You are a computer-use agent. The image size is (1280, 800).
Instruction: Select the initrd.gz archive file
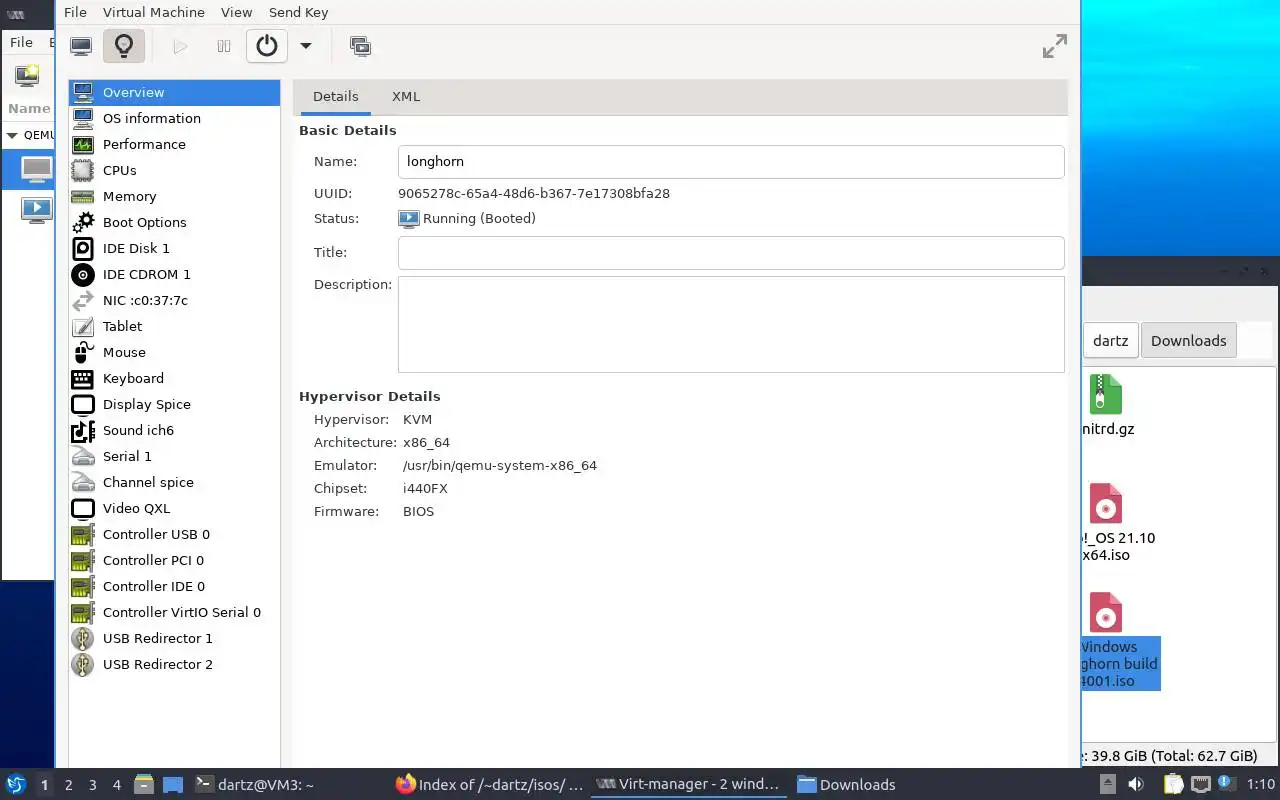[x=1106, y=405]
